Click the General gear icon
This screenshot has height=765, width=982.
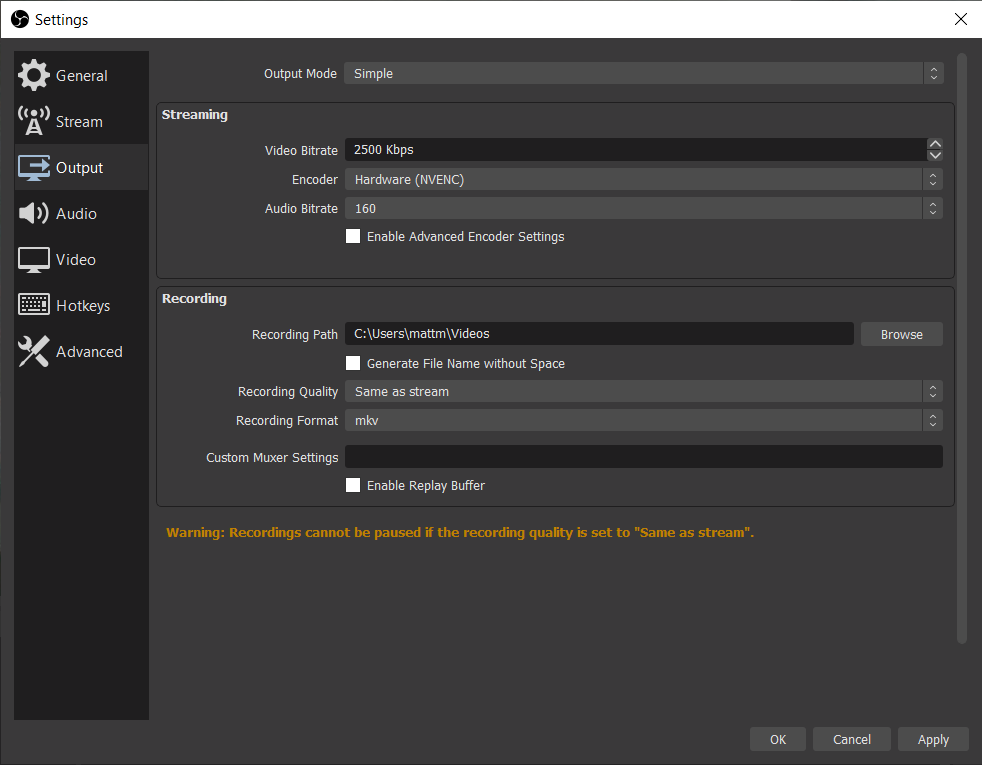(x=34, y=76)
